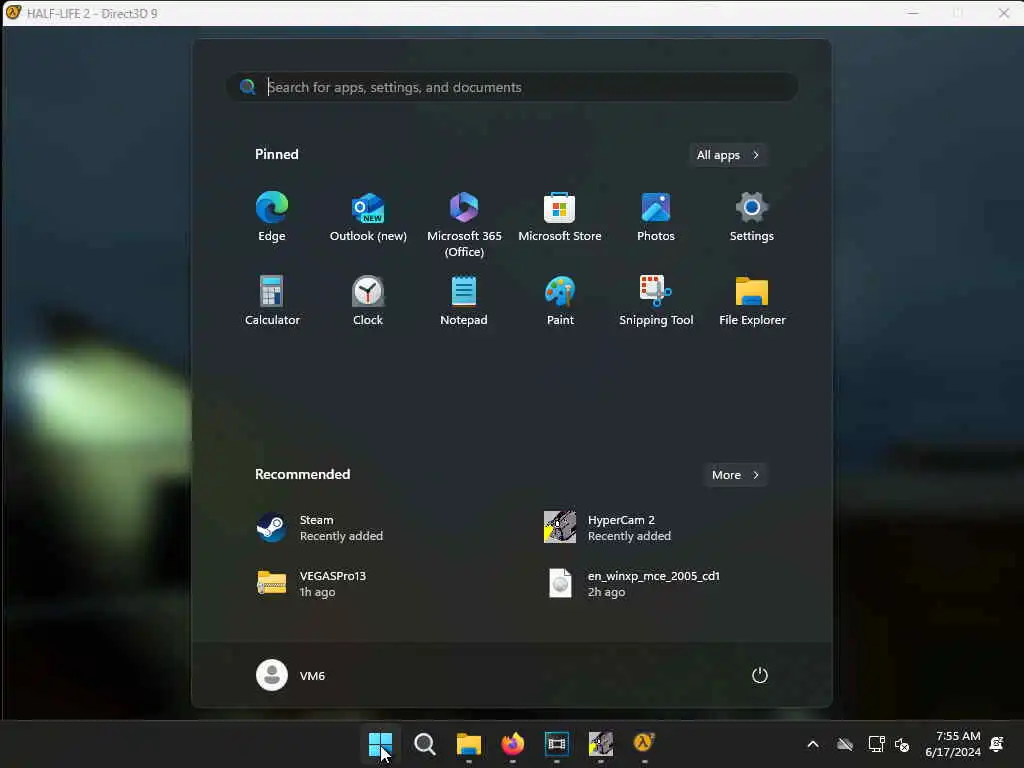Focus the Start menu search field
Screen dimensions: 1024x768
(x=512, y=87)
